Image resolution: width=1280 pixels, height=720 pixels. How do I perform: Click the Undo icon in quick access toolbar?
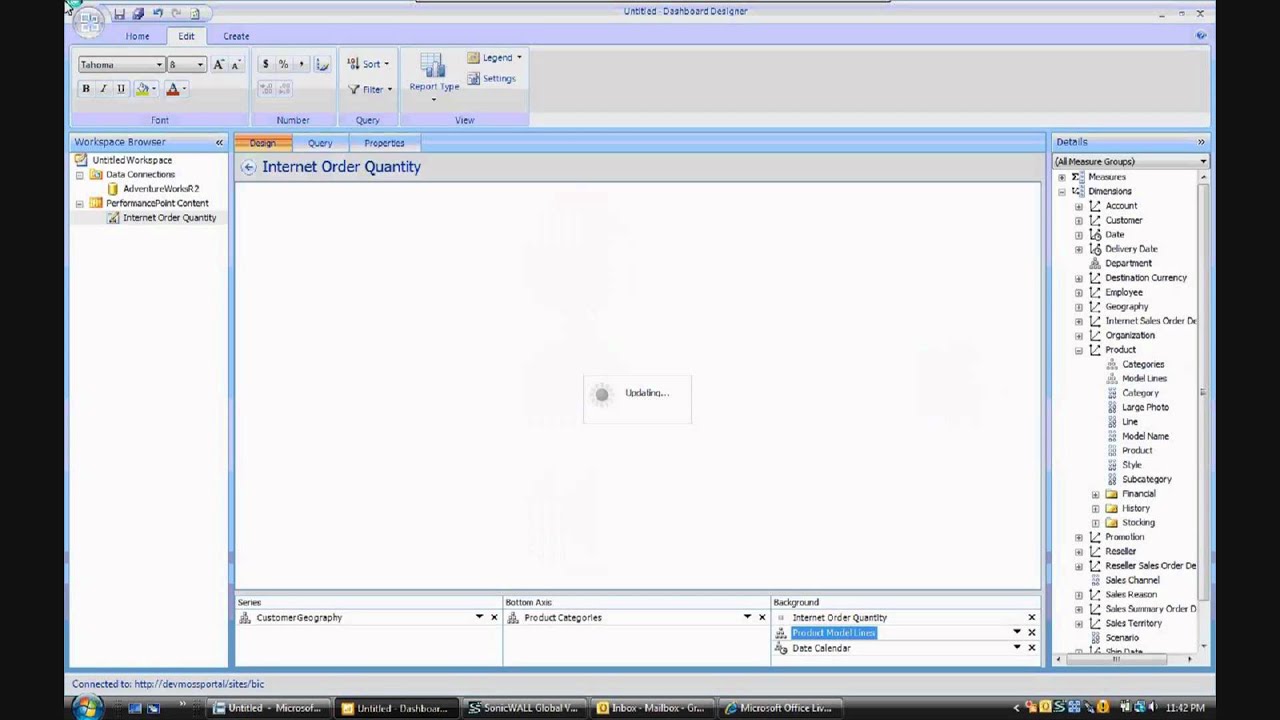[157, 13]
